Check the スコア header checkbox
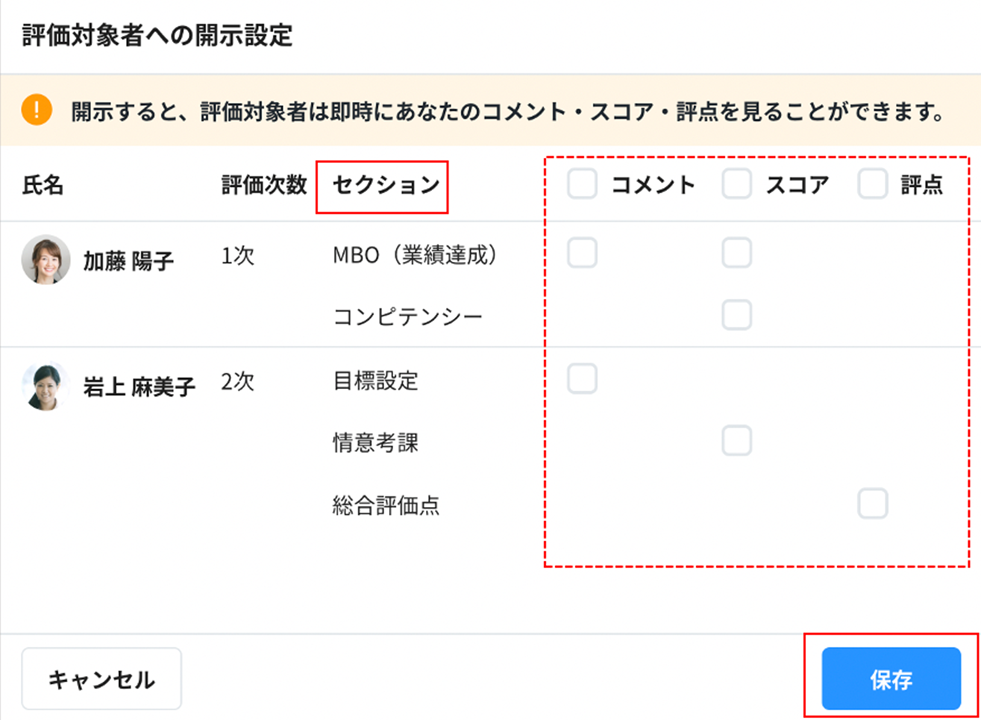Screen dimensions: 981x720 737,184
